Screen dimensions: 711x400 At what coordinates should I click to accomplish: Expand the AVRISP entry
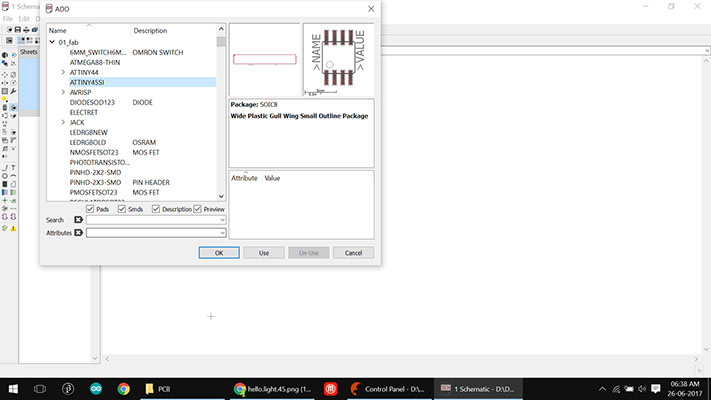tap(63, 92)
